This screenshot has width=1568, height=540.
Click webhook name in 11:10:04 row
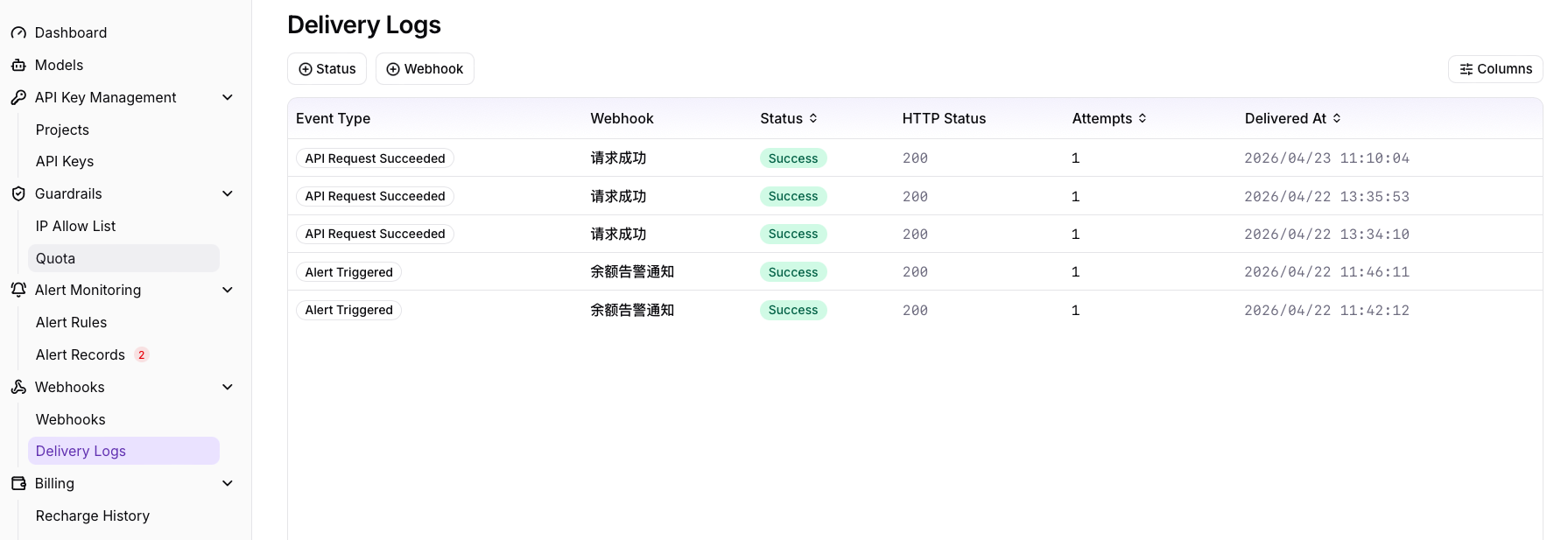(618, 158)
